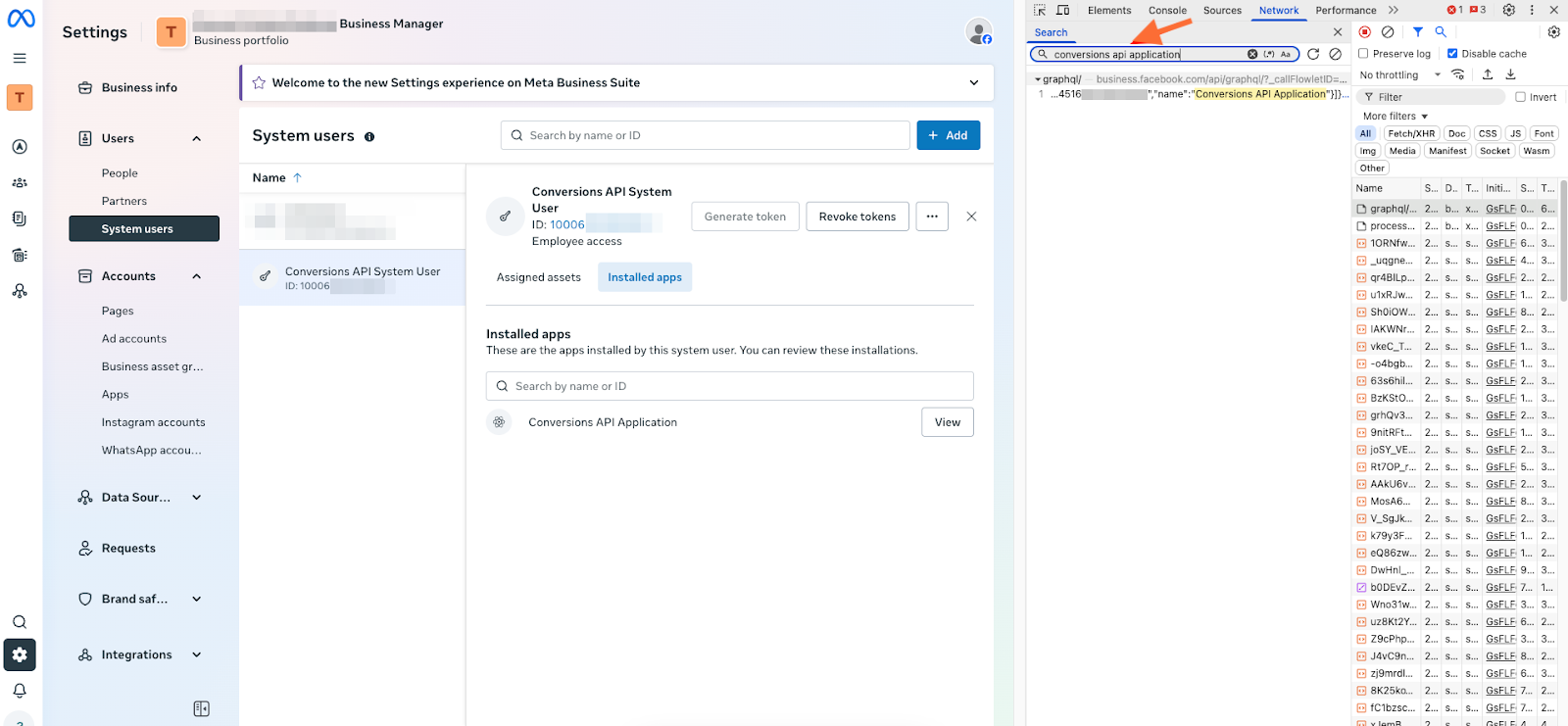
Task: Close the system user details panel
Action: click(x=971, y=217)
